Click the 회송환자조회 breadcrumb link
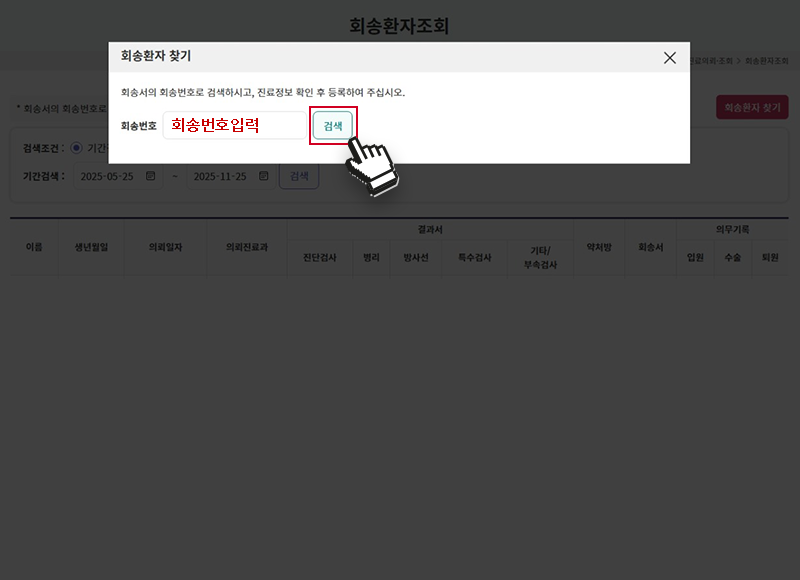This screenshot has height=580, width=800. pos(766,62)
